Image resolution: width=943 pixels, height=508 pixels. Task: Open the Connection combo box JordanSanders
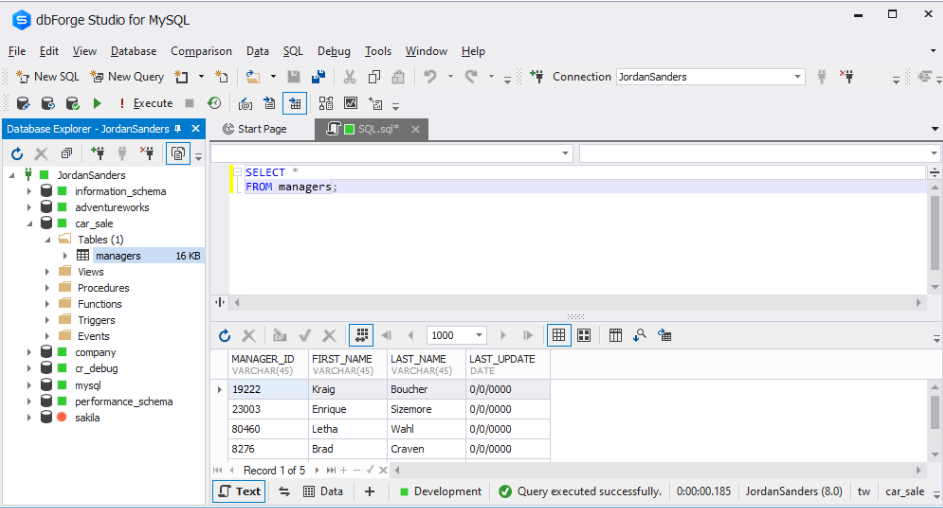tap(710, 77)
